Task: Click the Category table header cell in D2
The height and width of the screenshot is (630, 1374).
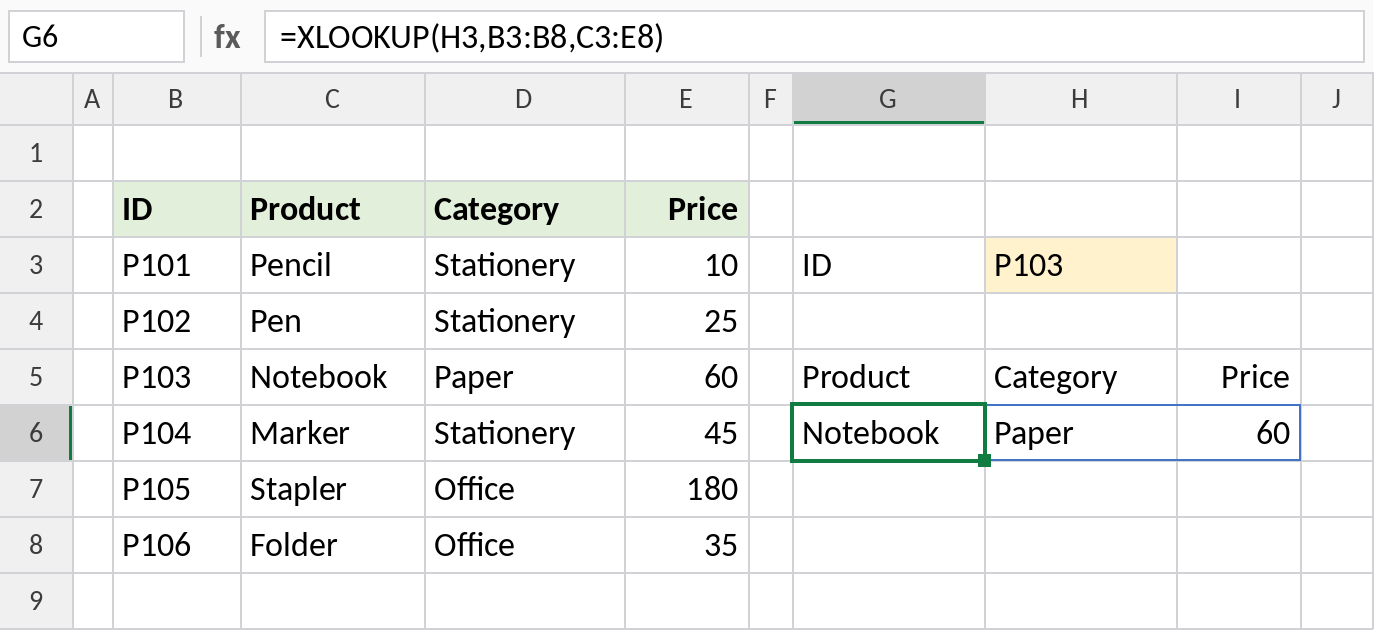Action: (x=525, y=209)
